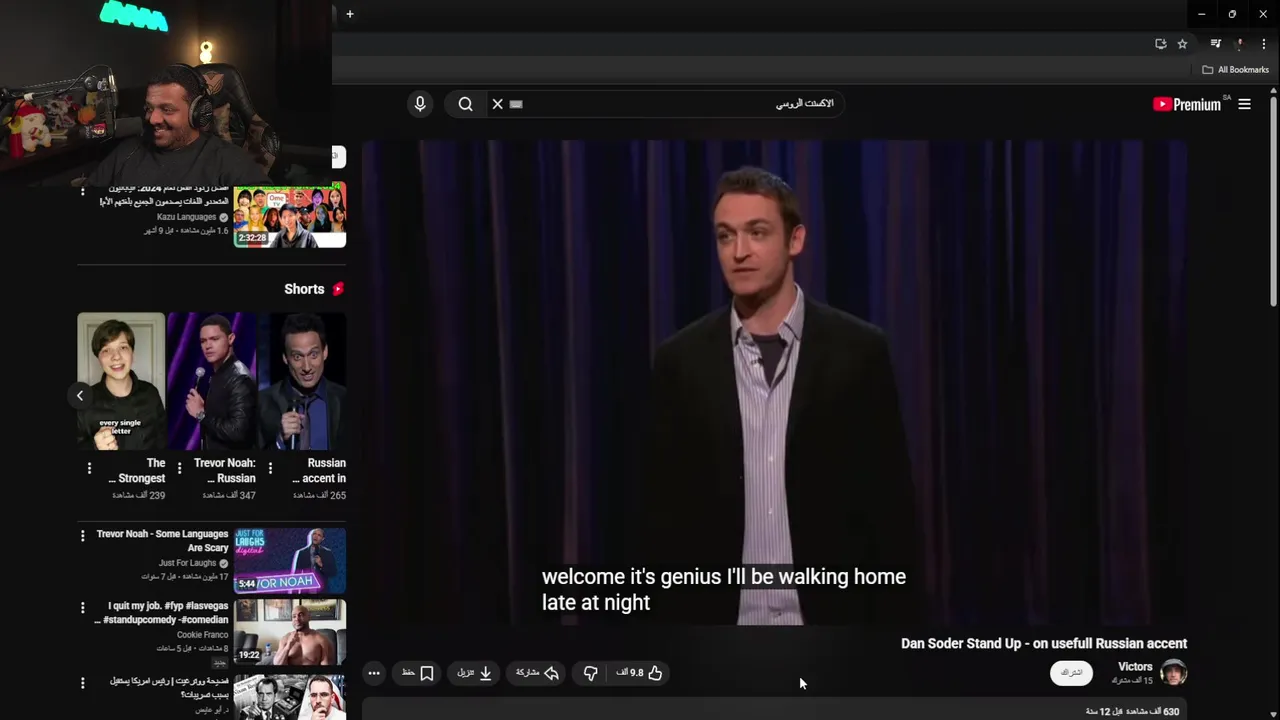Viewport: 1280px width, 720px height.
Task: Open the Just For Laughs channel name
Action: click(x=187, y=564)
